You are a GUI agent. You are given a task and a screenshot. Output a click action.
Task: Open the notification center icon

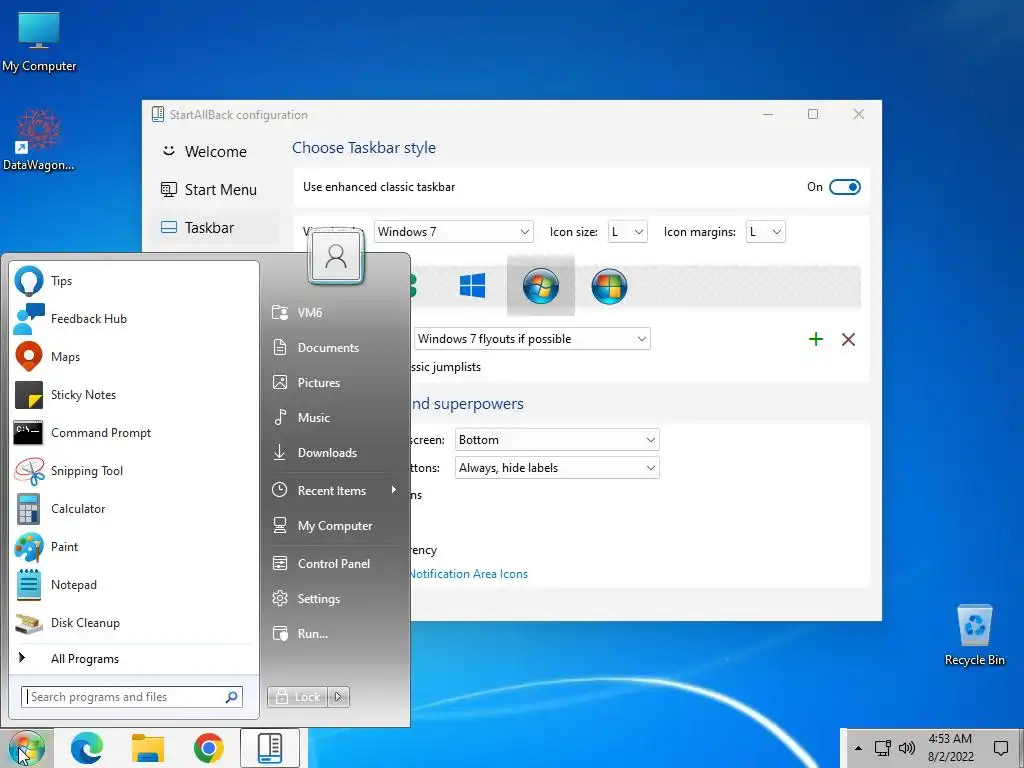[1000, 748]
